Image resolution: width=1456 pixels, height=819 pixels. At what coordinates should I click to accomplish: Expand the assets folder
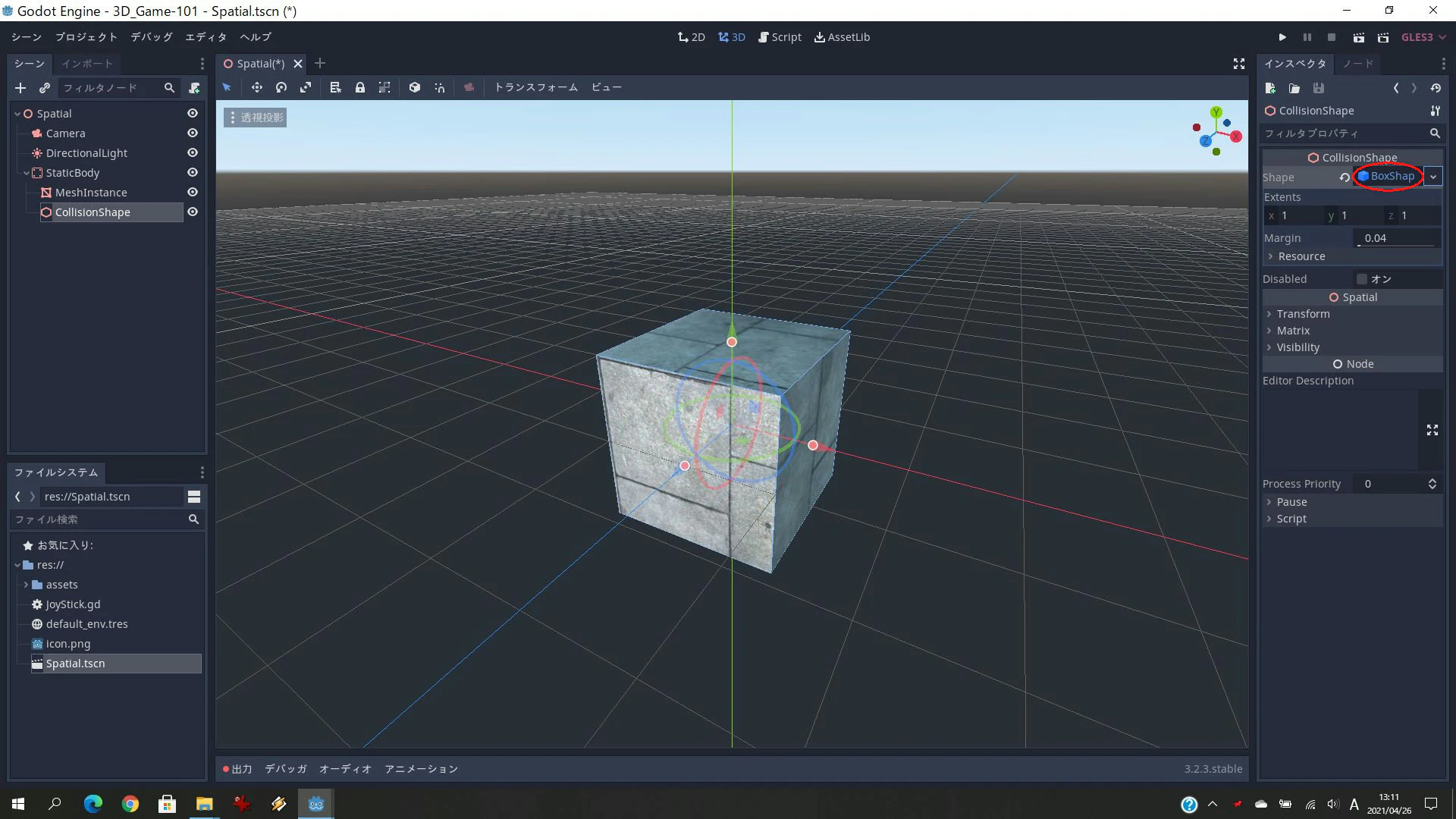coord(26,585)
